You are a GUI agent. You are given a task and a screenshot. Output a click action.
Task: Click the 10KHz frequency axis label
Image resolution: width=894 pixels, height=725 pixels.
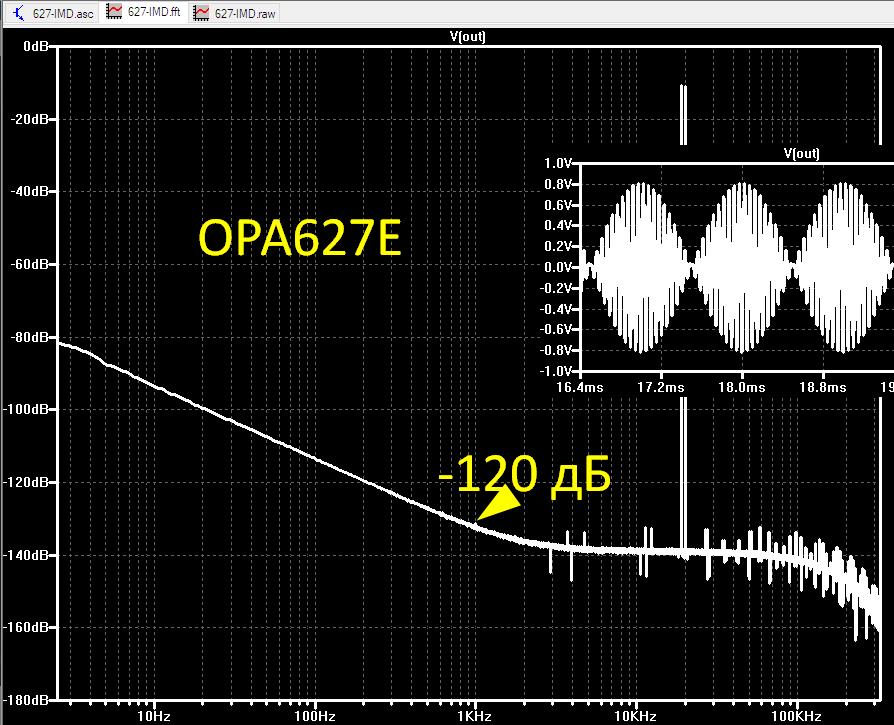click(636, 716)
